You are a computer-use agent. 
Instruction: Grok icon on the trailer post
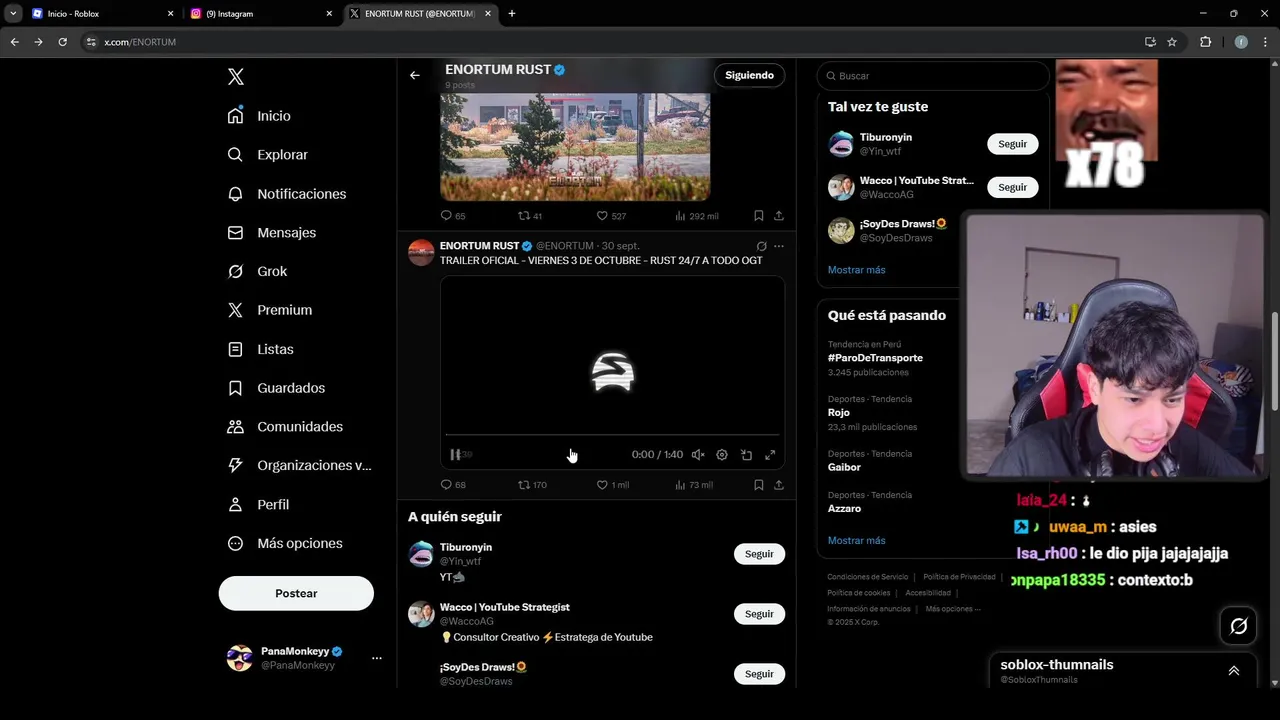(x=761, y=246)
